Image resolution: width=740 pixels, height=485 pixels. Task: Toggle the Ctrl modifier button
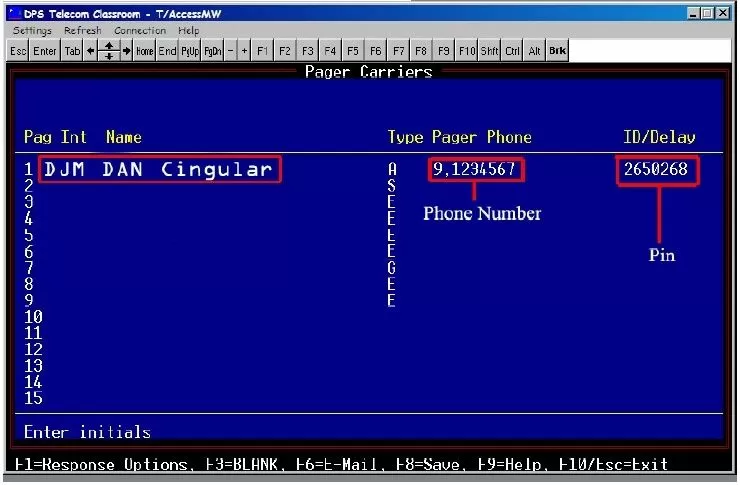click(x=512, y=50)
